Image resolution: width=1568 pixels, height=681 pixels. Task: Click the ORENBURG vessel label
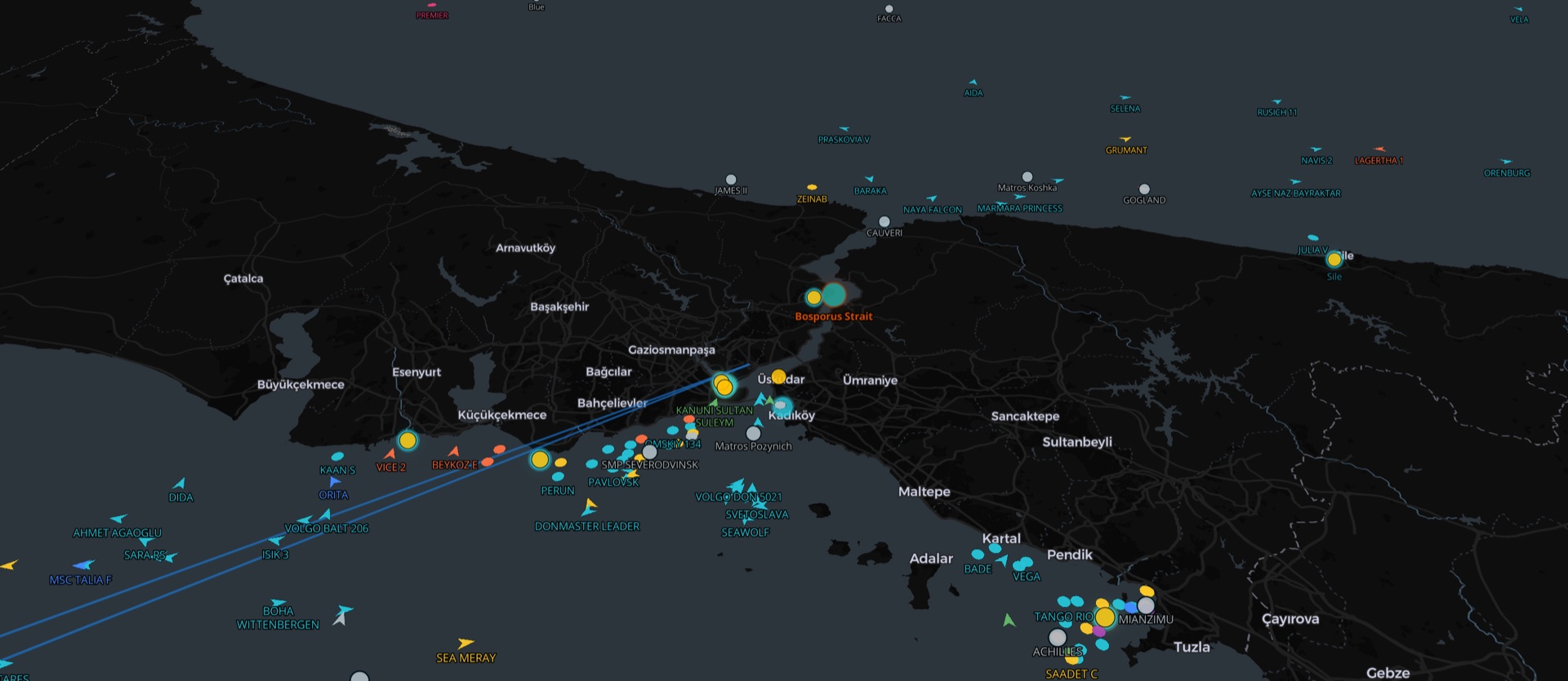(1507, 173)
